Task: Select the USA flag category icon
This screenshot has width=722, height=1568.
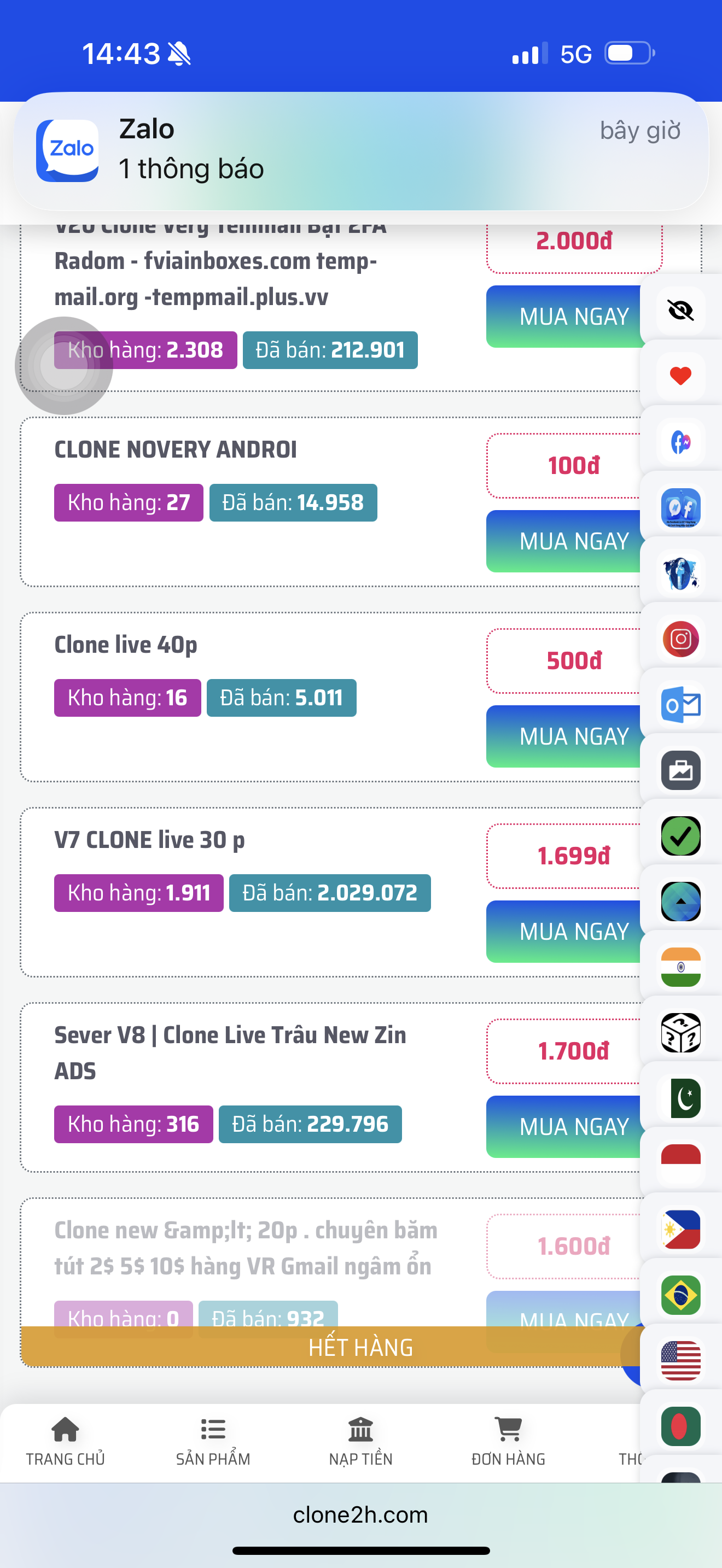Action: (680, 1361)
